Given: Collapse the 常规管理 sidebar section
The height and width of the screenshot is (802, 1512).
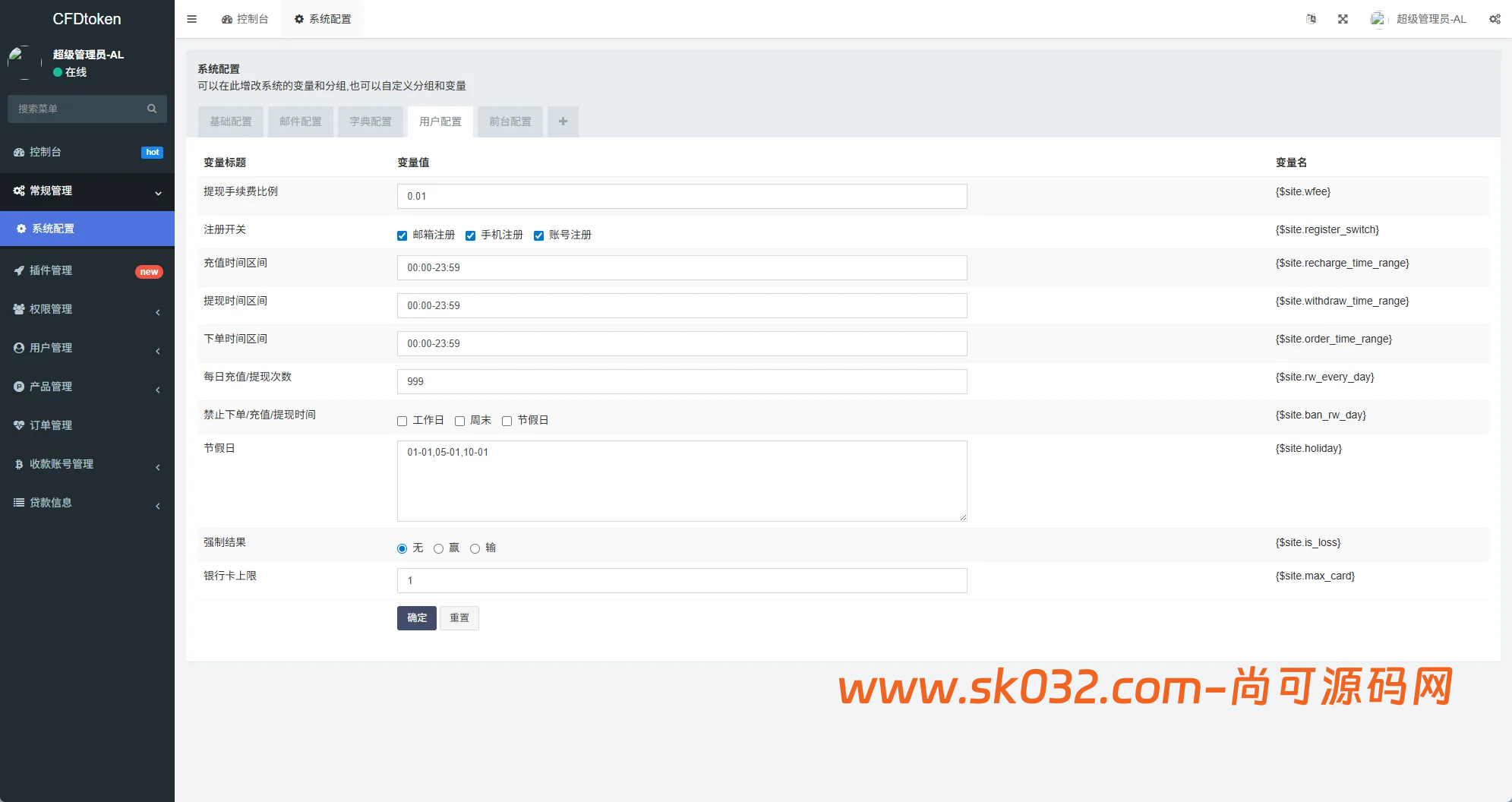Looking at the screenshot, I should click(87, 191).
